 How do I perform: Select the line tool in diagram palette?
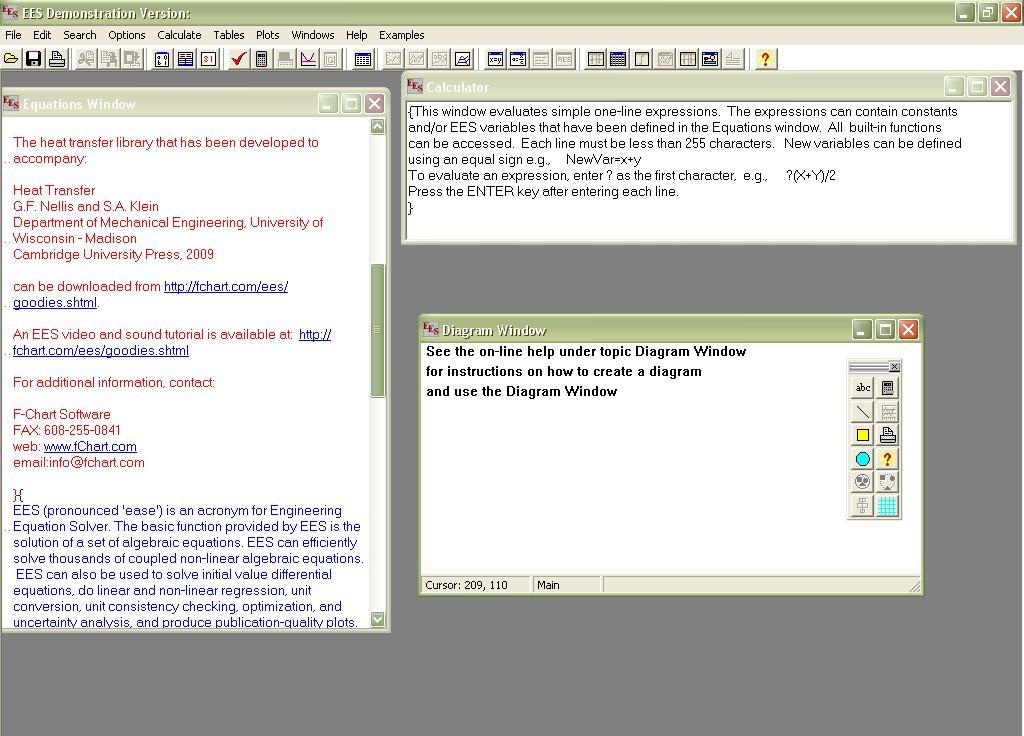pos(862,411)
